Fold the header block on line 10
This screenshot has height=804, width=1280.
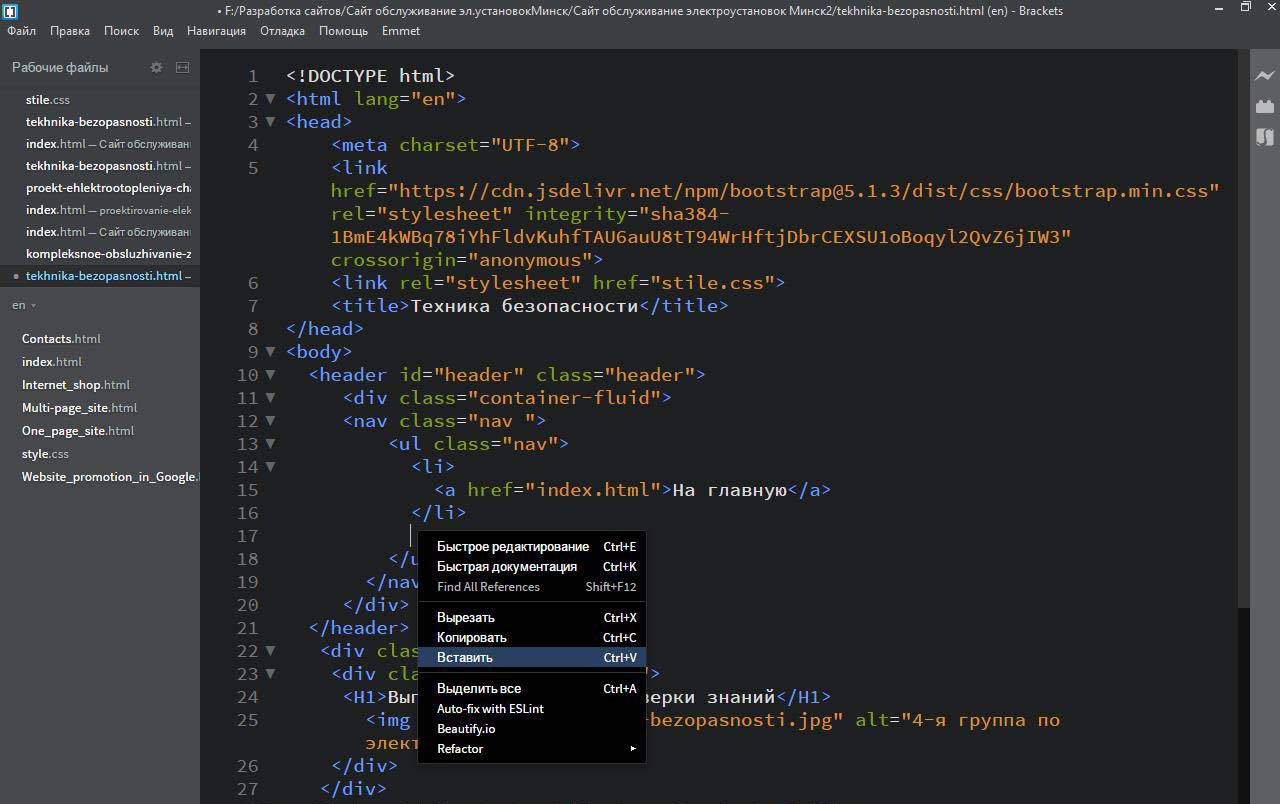tap(270, 375)
